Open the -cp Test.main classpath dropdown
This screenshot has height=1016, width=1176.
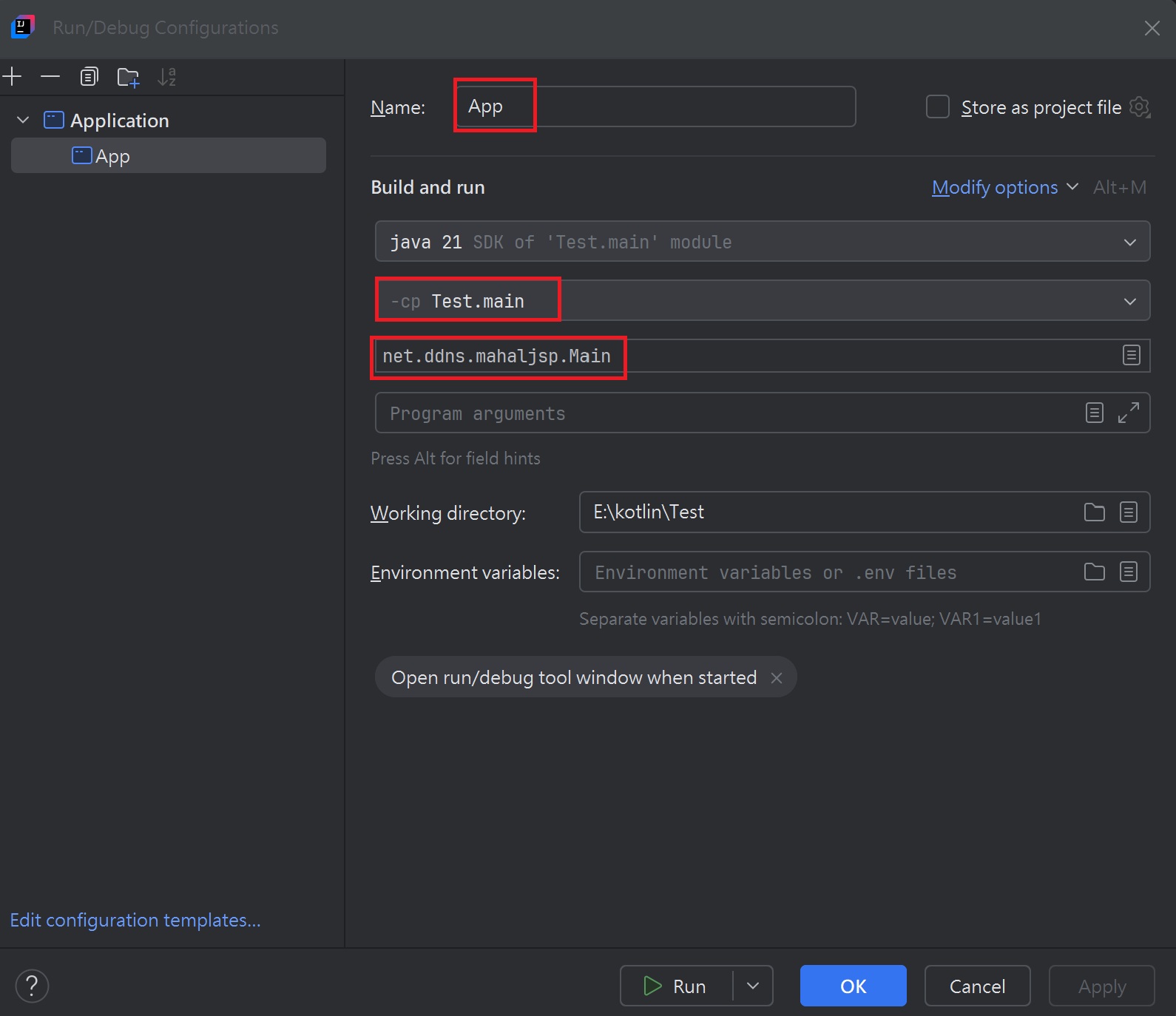[1129, 301]
